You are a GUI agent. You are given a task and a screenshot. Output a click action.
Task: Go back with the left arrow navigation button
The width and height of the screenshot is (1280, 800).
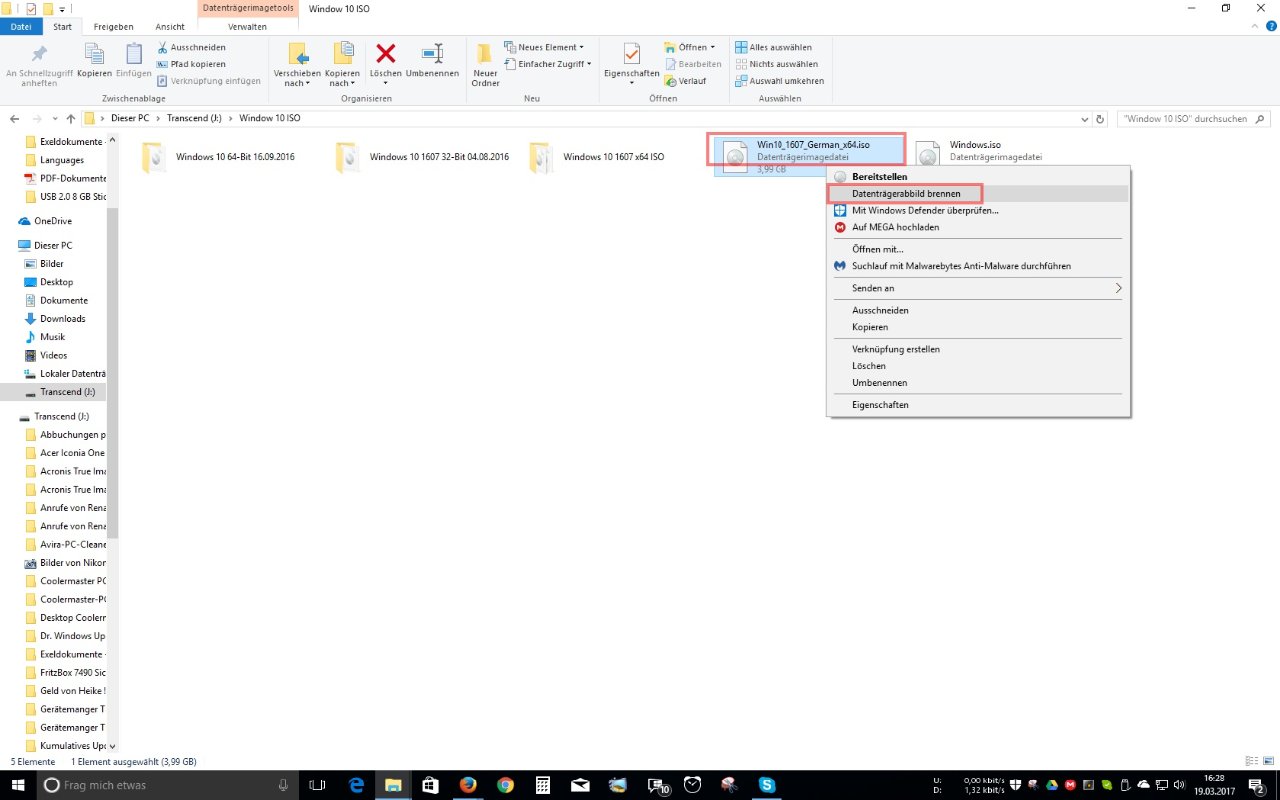pyautogui.click(x=16, y=118)
